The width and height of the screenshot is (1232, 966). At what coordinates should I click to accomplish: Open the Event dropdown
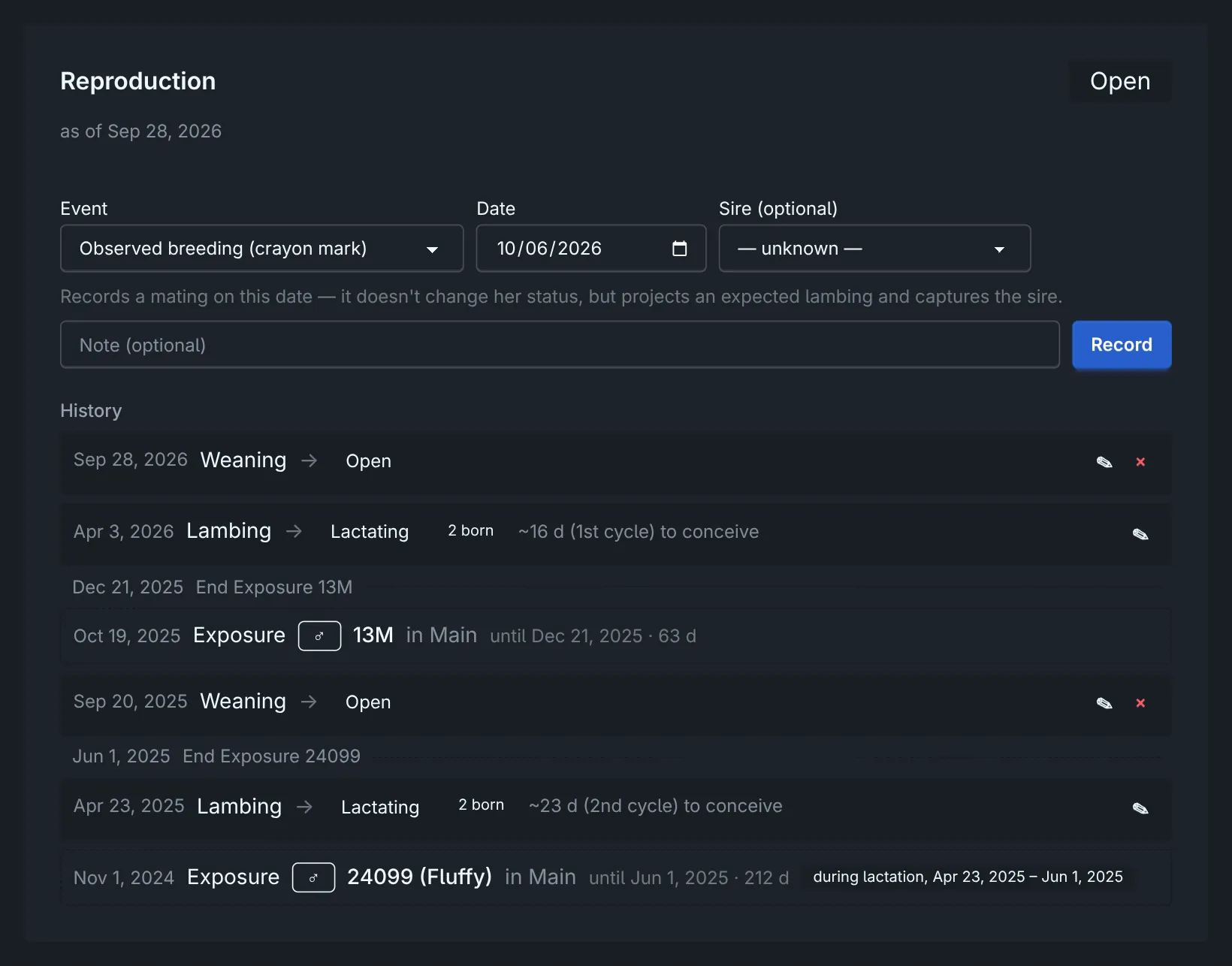click(261, 249)
